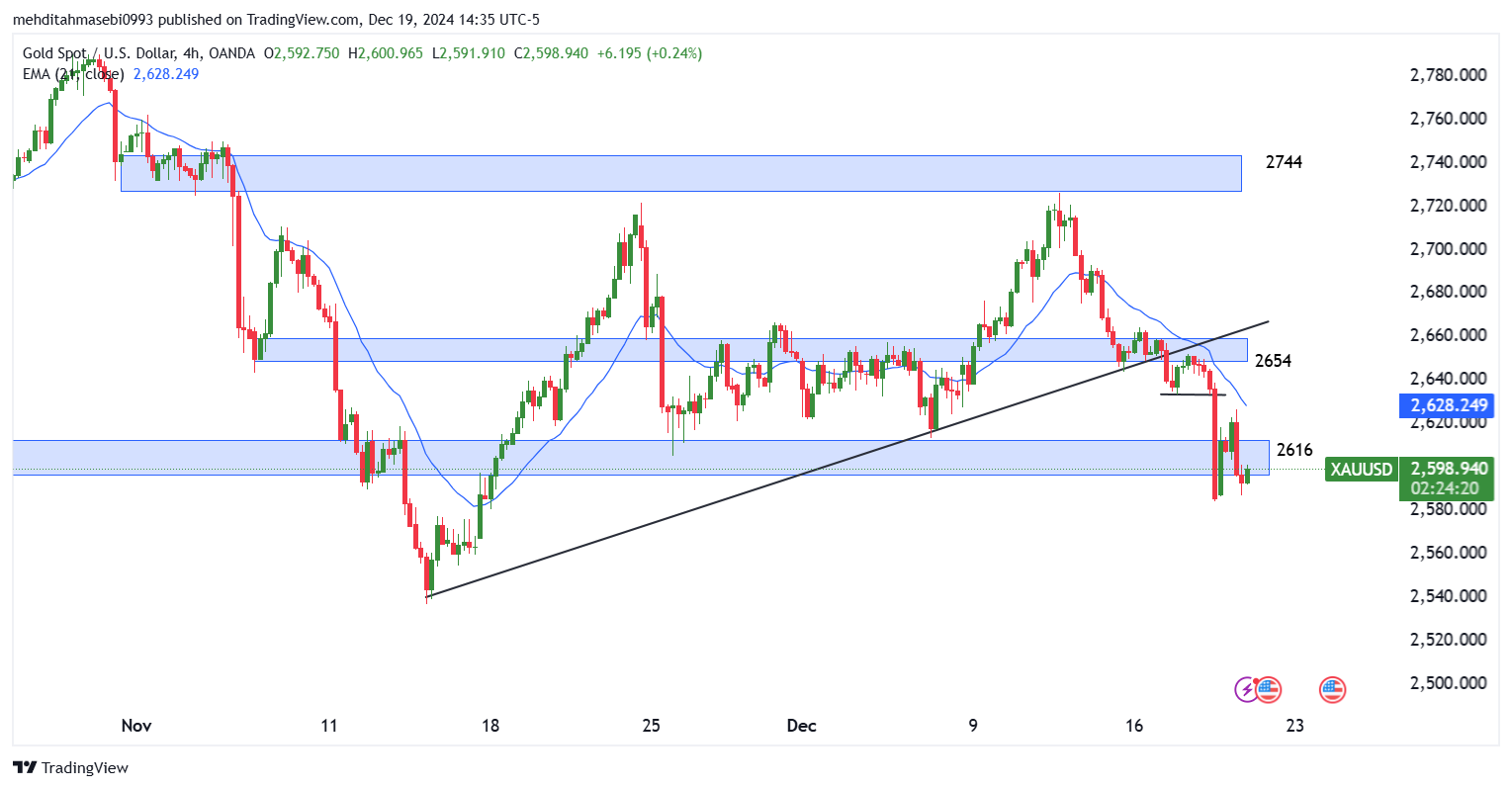The height and width of the screenshot is (789, 1512).
Task: Click the 11 date label on time axis
Action: (329, 726)
